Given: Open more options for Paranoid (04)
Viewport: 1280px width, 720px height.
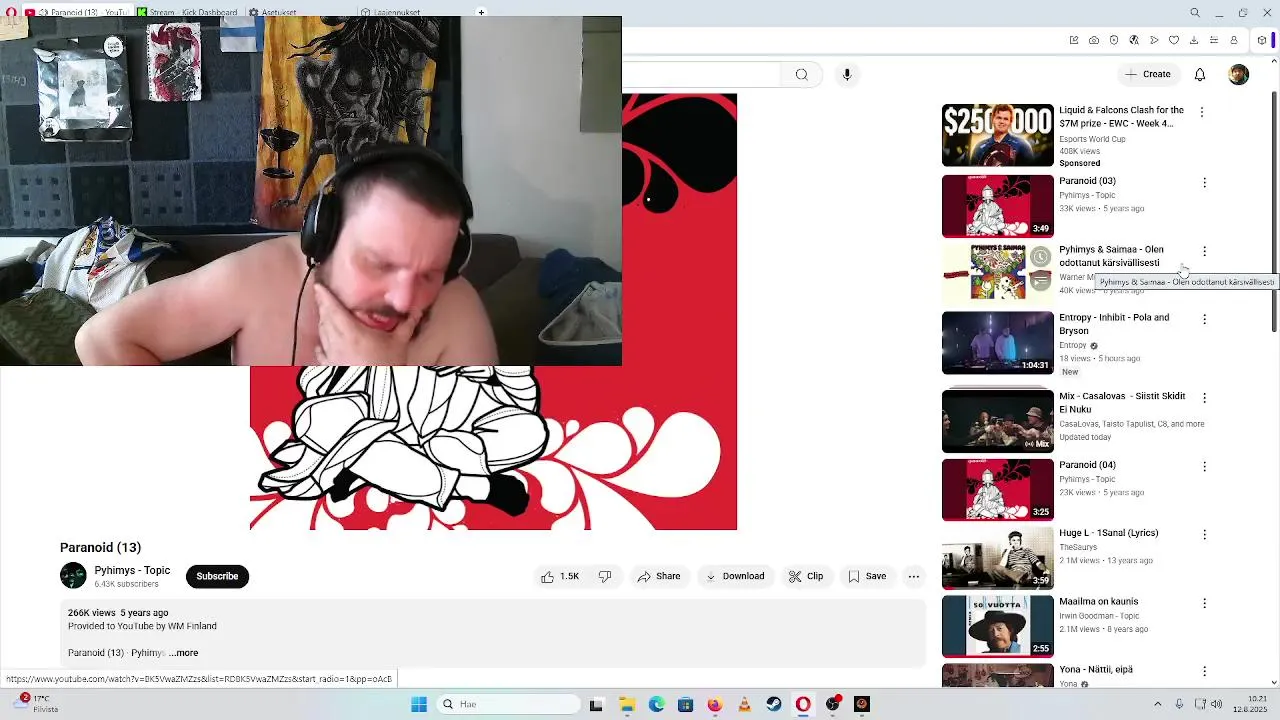Looking at the screenshot, I should (1204, 466).
